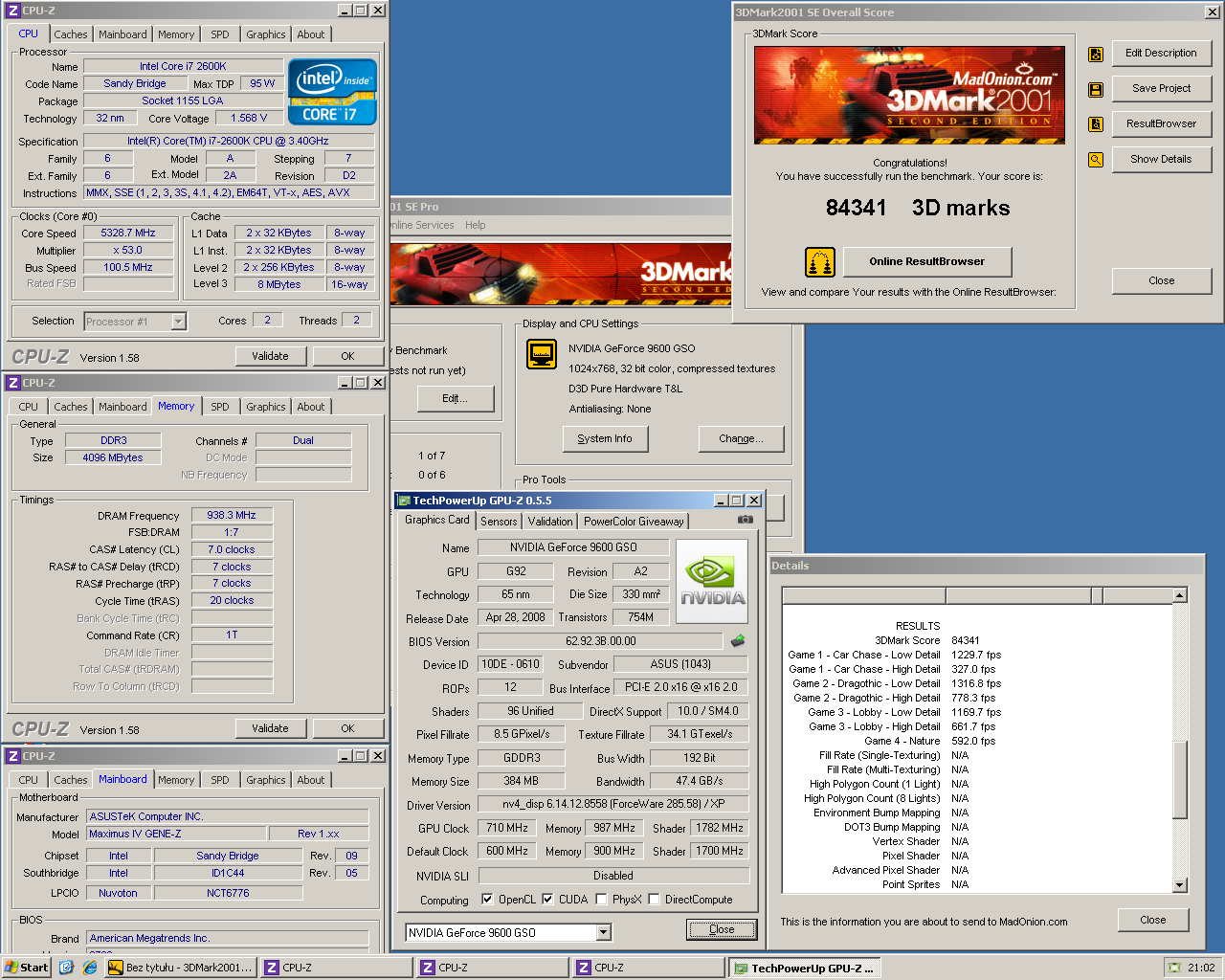Click the show desktop quick launch icon

(x=66, y=968)
